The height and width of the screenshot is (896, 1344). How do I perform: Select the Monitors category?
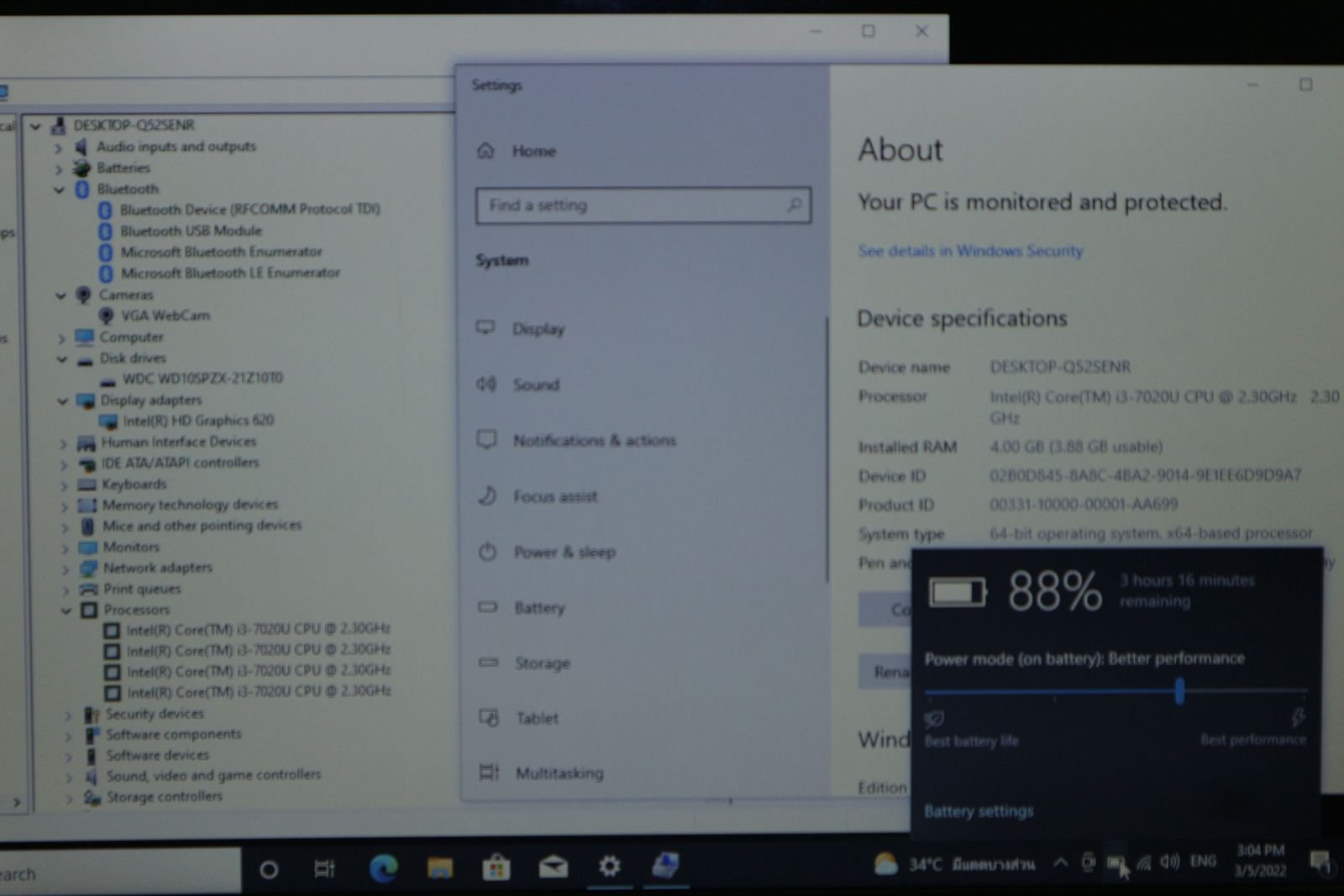click(x=131, y=547)
